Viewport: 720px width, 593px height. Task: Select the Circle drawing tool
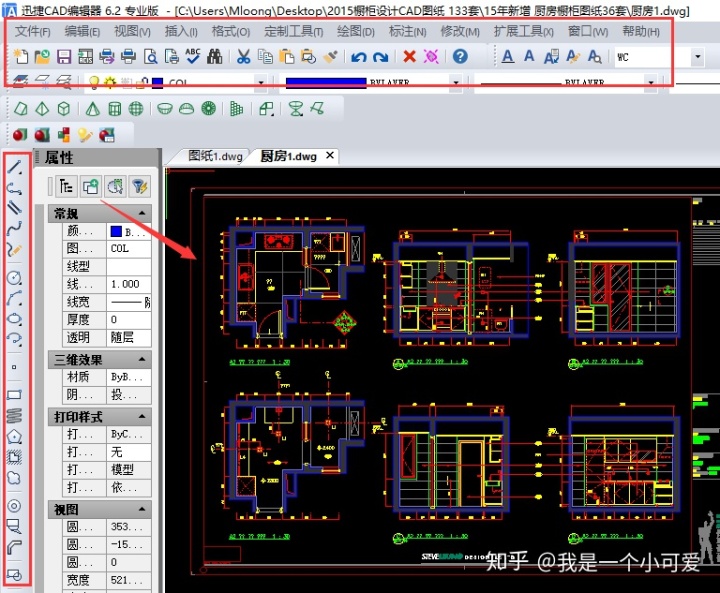(14, 277)
